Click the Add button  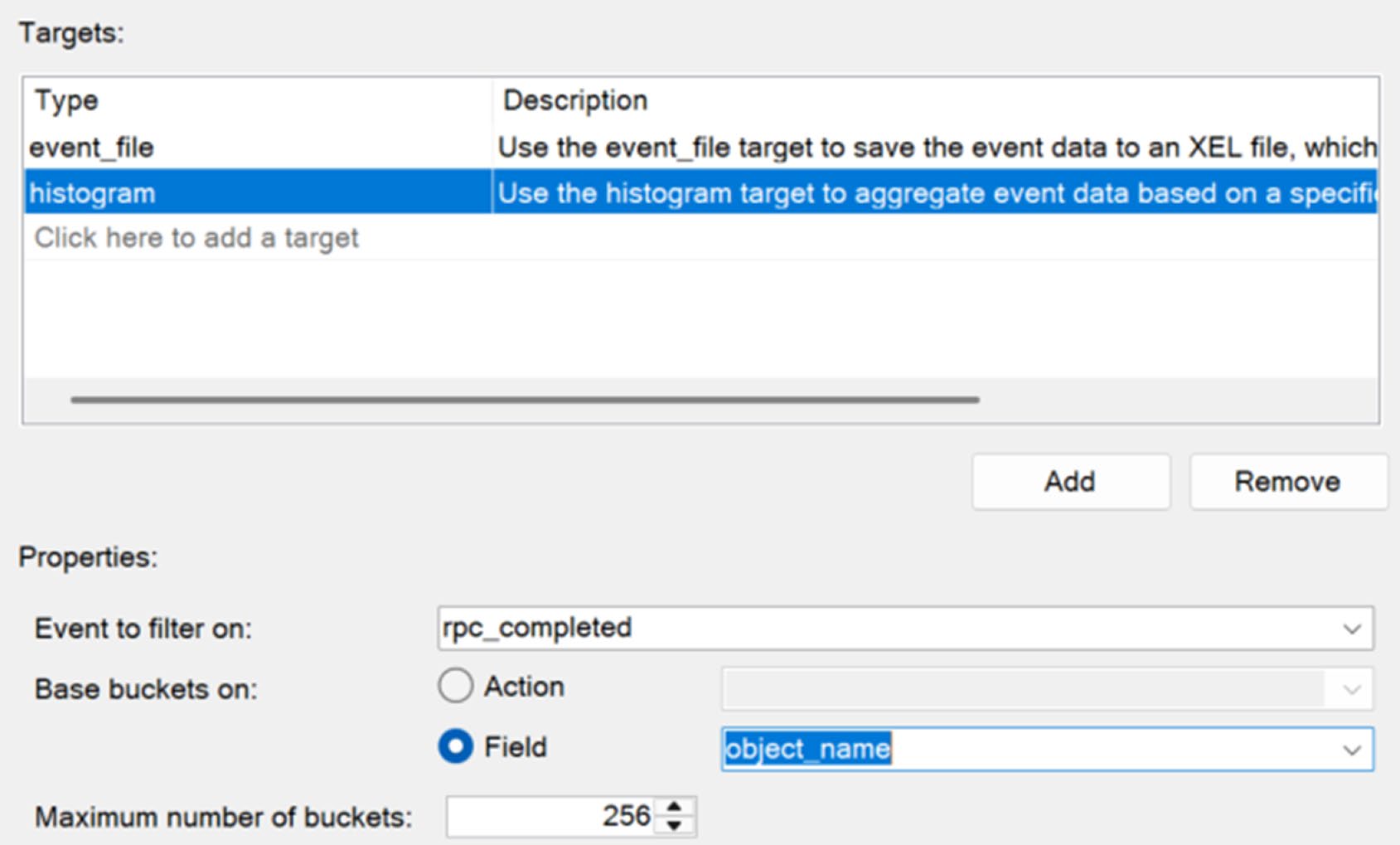(1071, 482)
